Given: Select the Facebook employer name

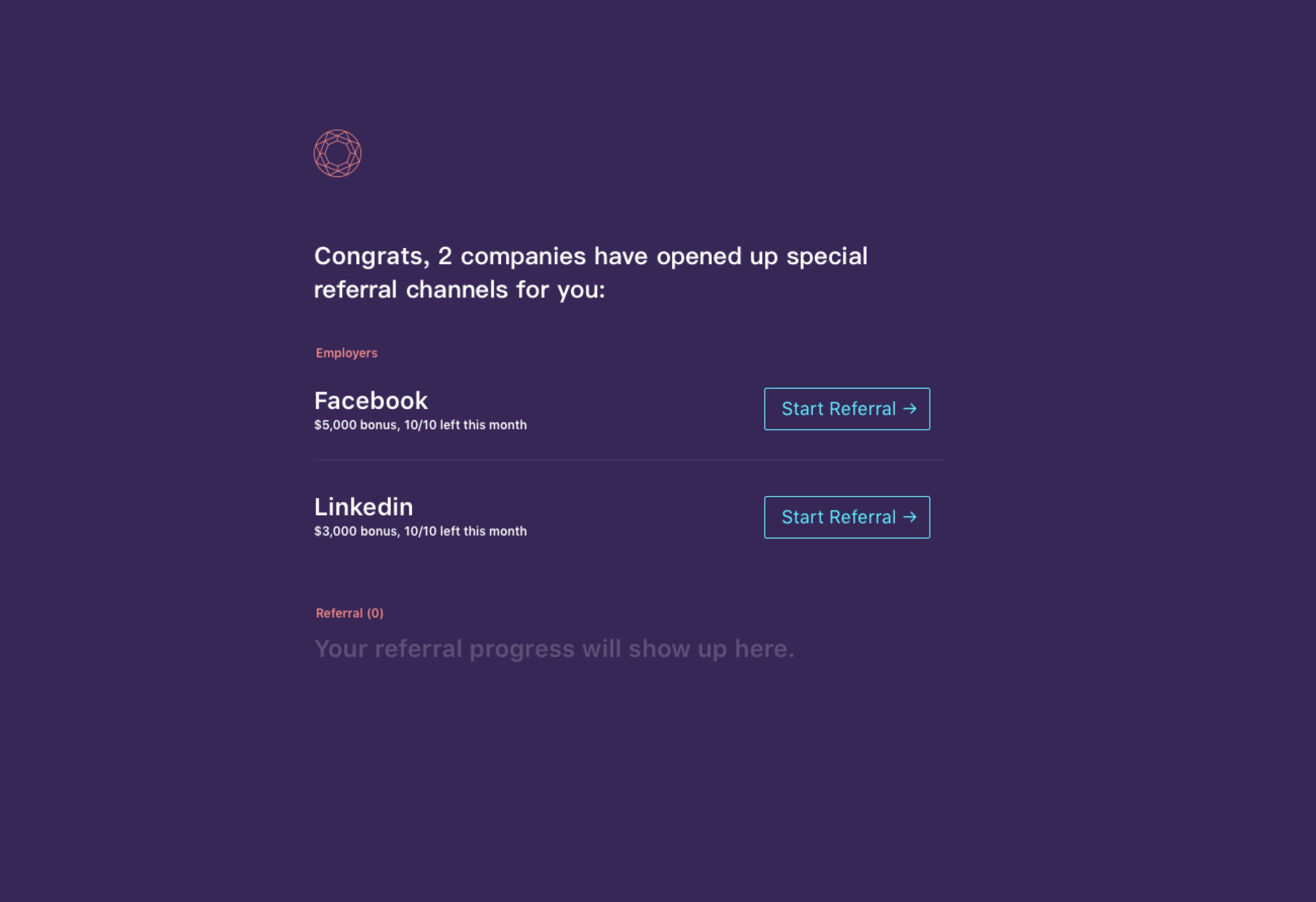Looking at the screenshot, I should pyautogui.click(x=371, y=401).
